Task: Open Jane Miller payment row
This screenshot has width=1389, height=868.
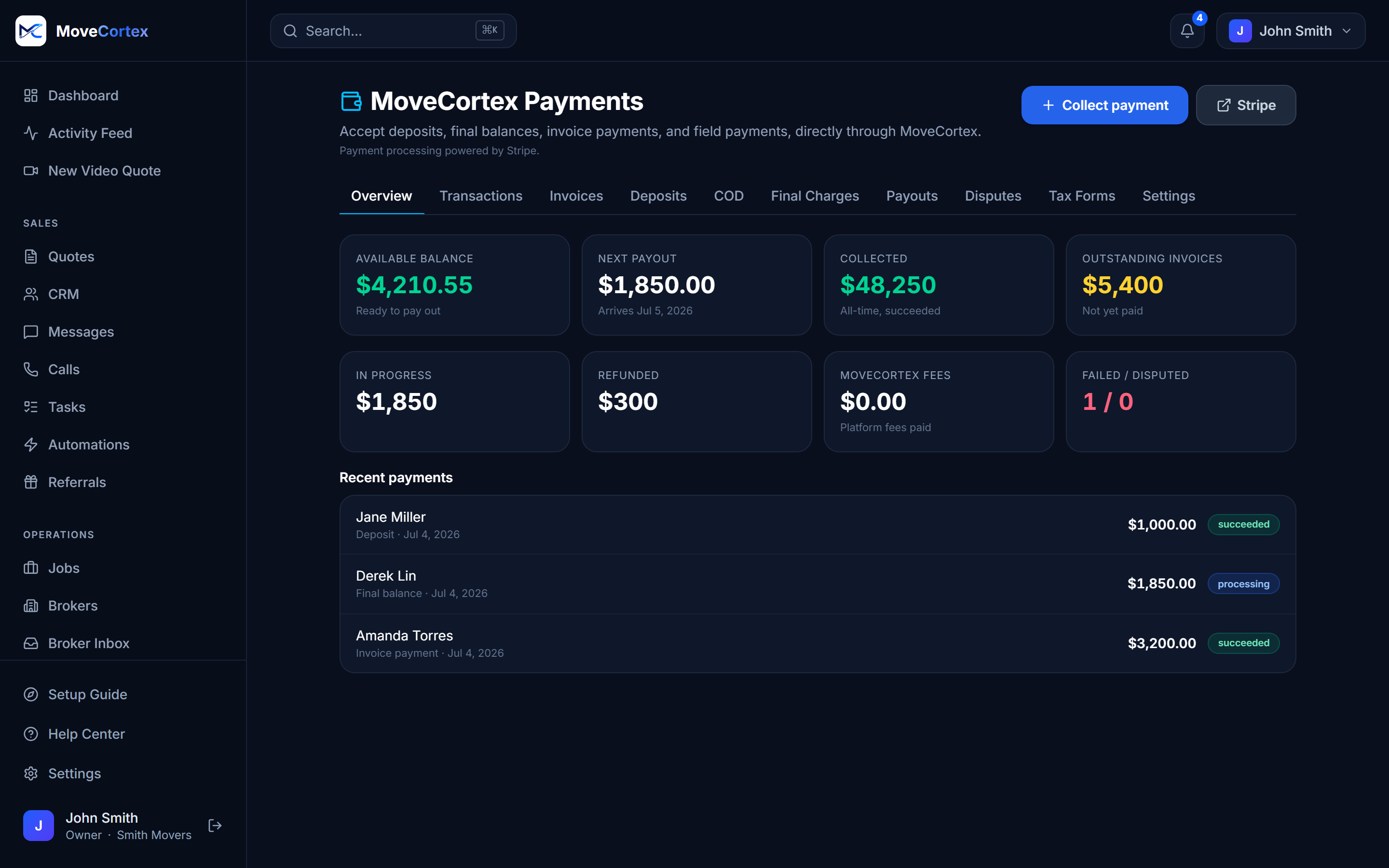Action: pos(818,525)
